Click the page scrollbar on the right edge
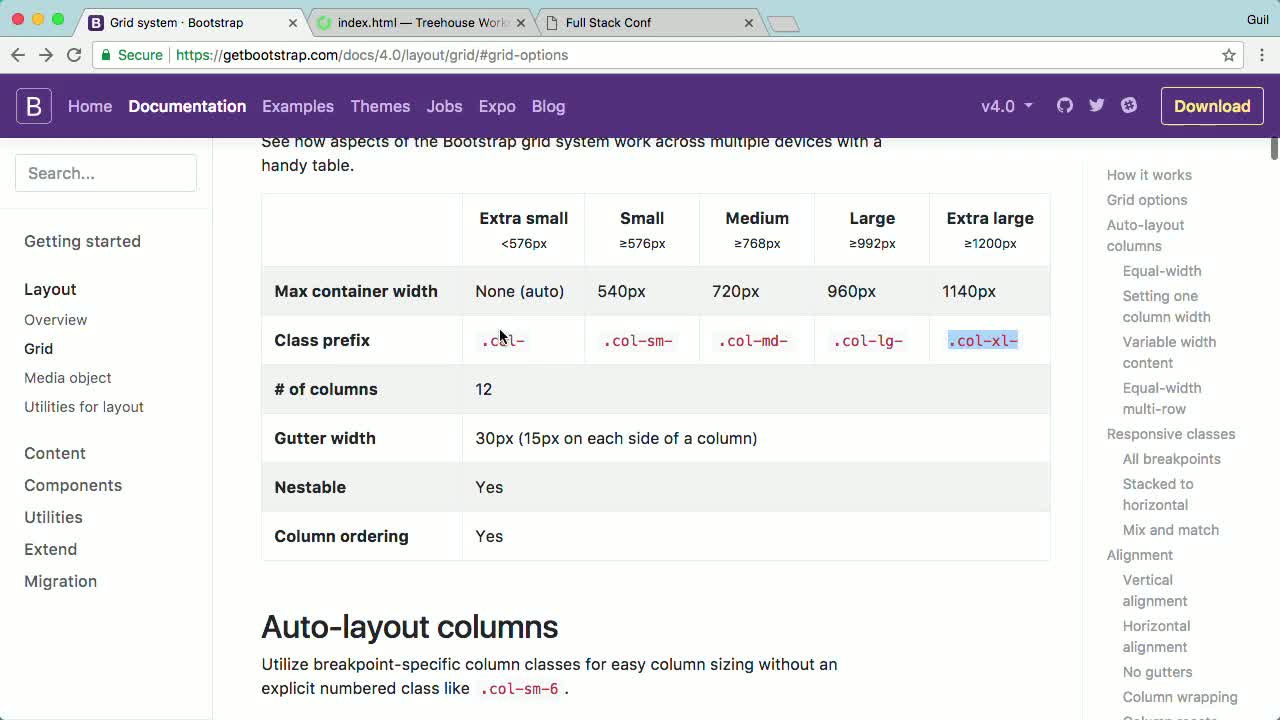The image size is (1280, 720). click(x=1273, y=150)
